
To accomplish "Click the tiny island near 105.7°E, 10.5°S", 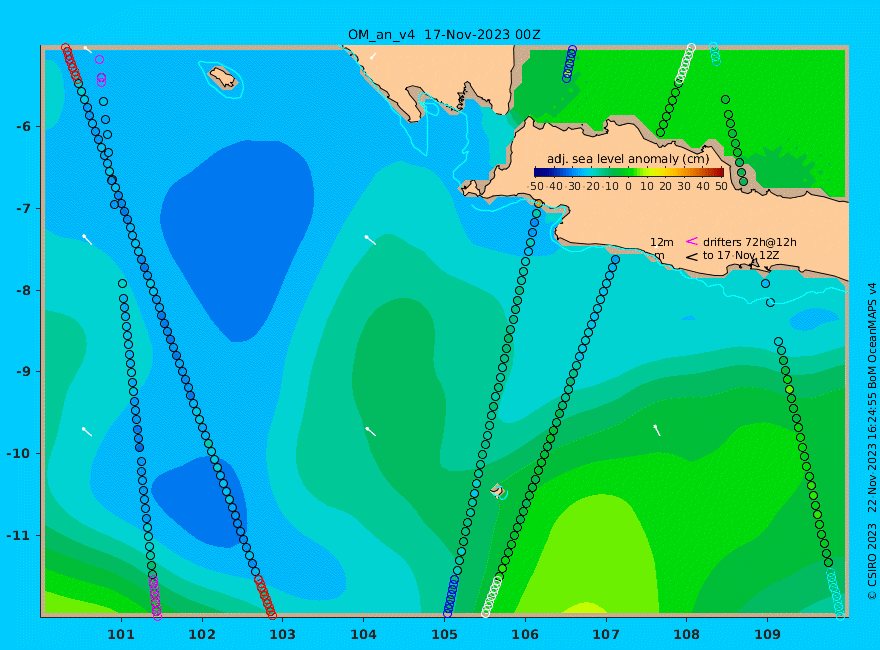I will [x=497, y=490].
